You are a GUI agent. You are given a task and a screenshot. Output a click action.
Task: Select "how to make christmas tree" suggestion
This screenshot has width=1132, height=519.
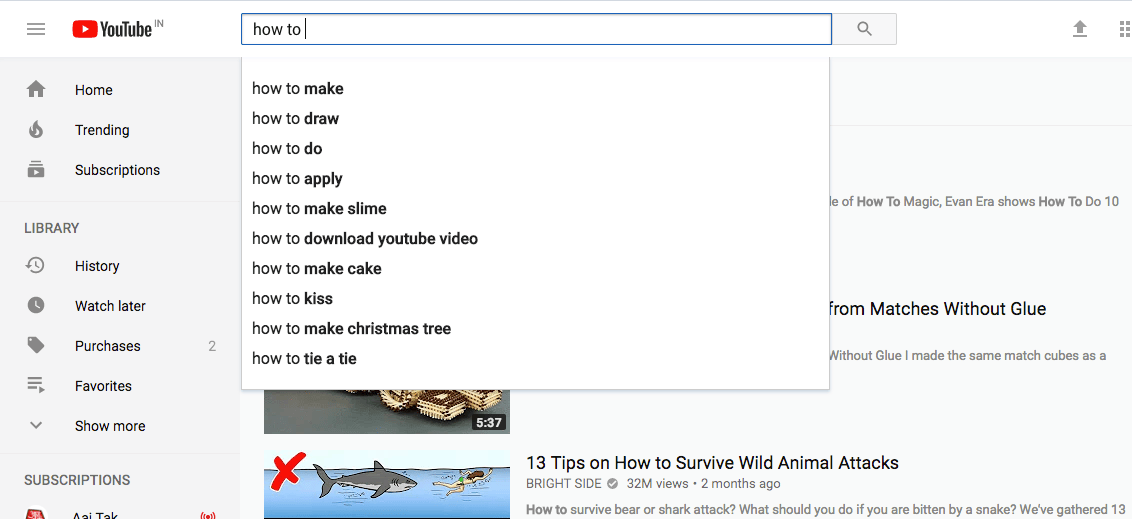point(351,329)
